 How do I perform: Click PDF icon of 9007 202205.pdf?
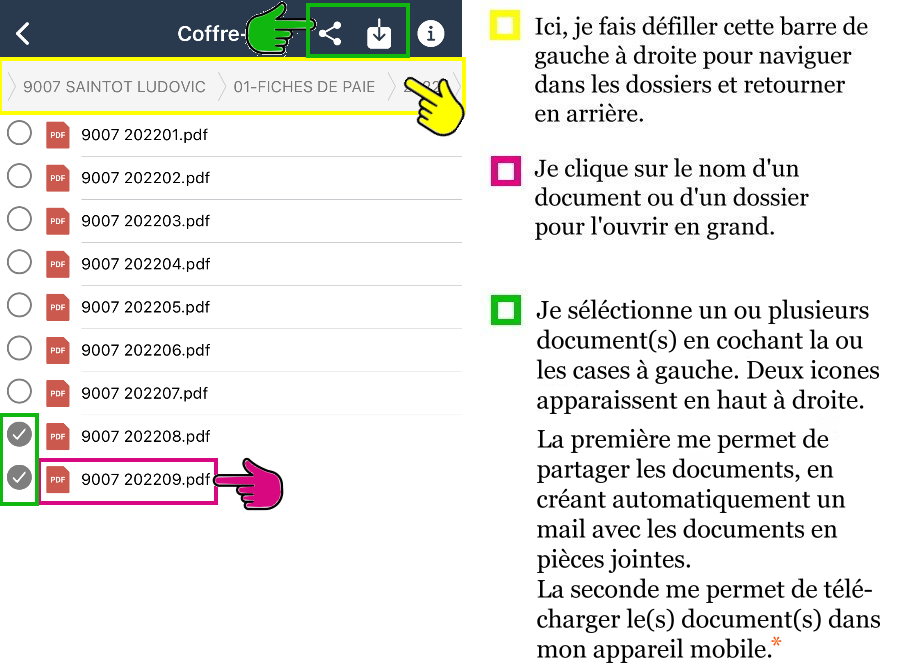point(58,306)
